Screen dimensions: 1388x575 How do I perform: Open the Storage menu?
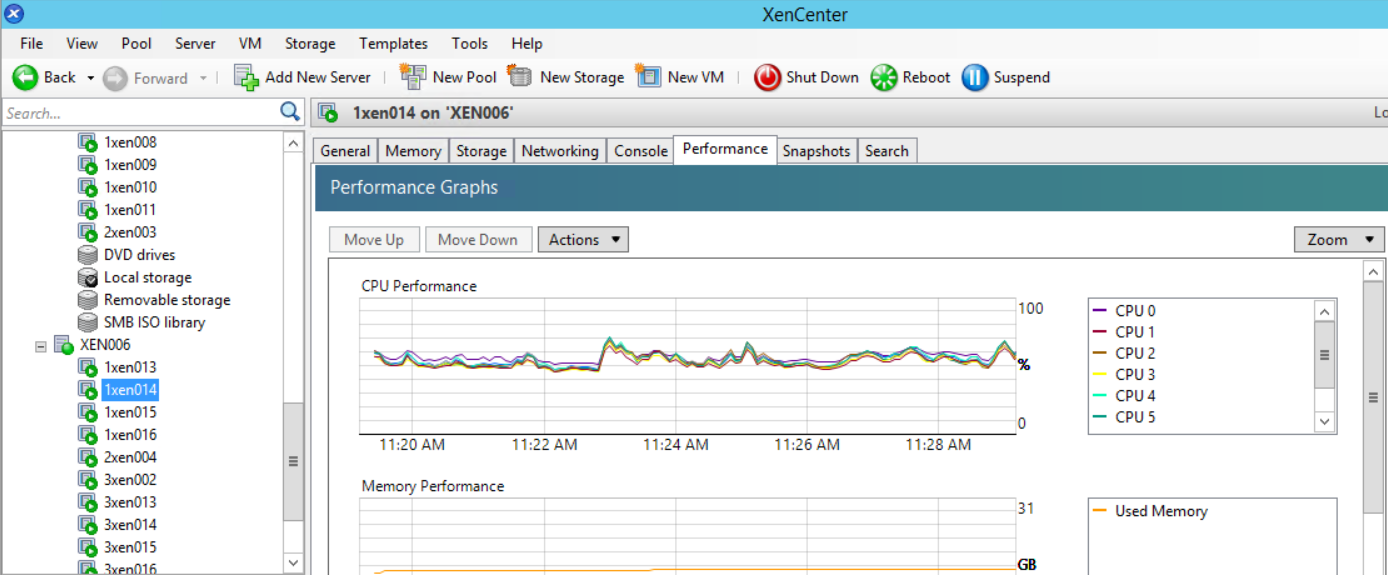(310, 43)
